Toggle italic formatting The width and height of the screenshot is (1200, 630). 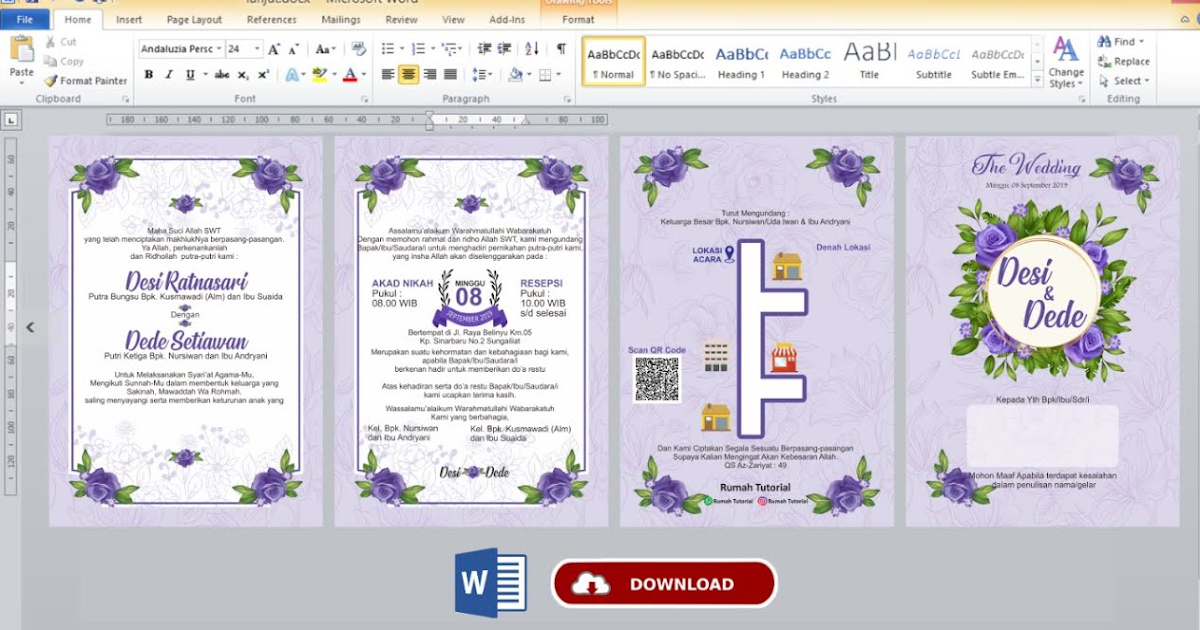(167, 74)
